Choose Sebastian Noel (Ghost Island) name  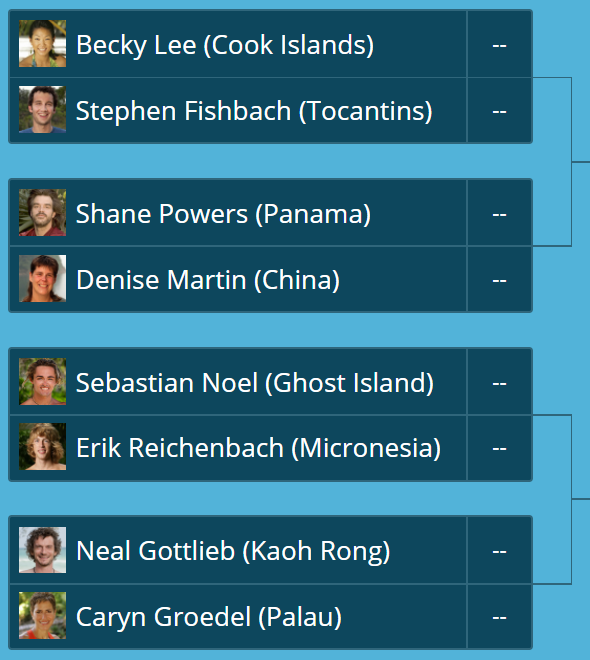255,383
